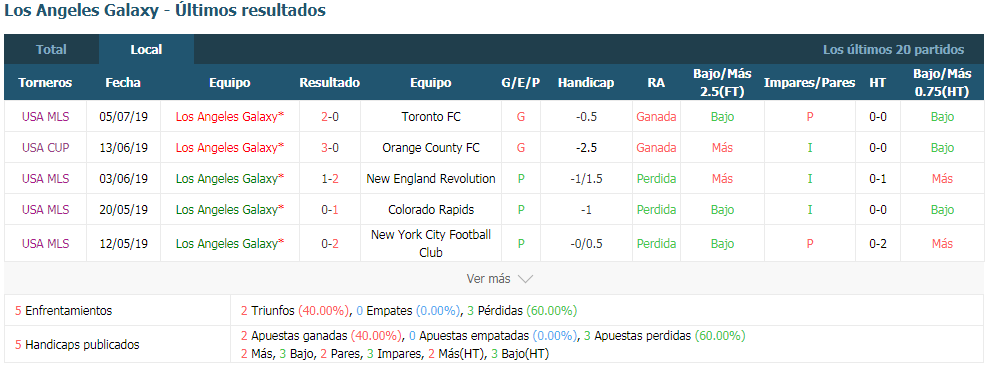Open the New England Revolution team page
This screenshot has height=367, width=987.
pos(431,178)
